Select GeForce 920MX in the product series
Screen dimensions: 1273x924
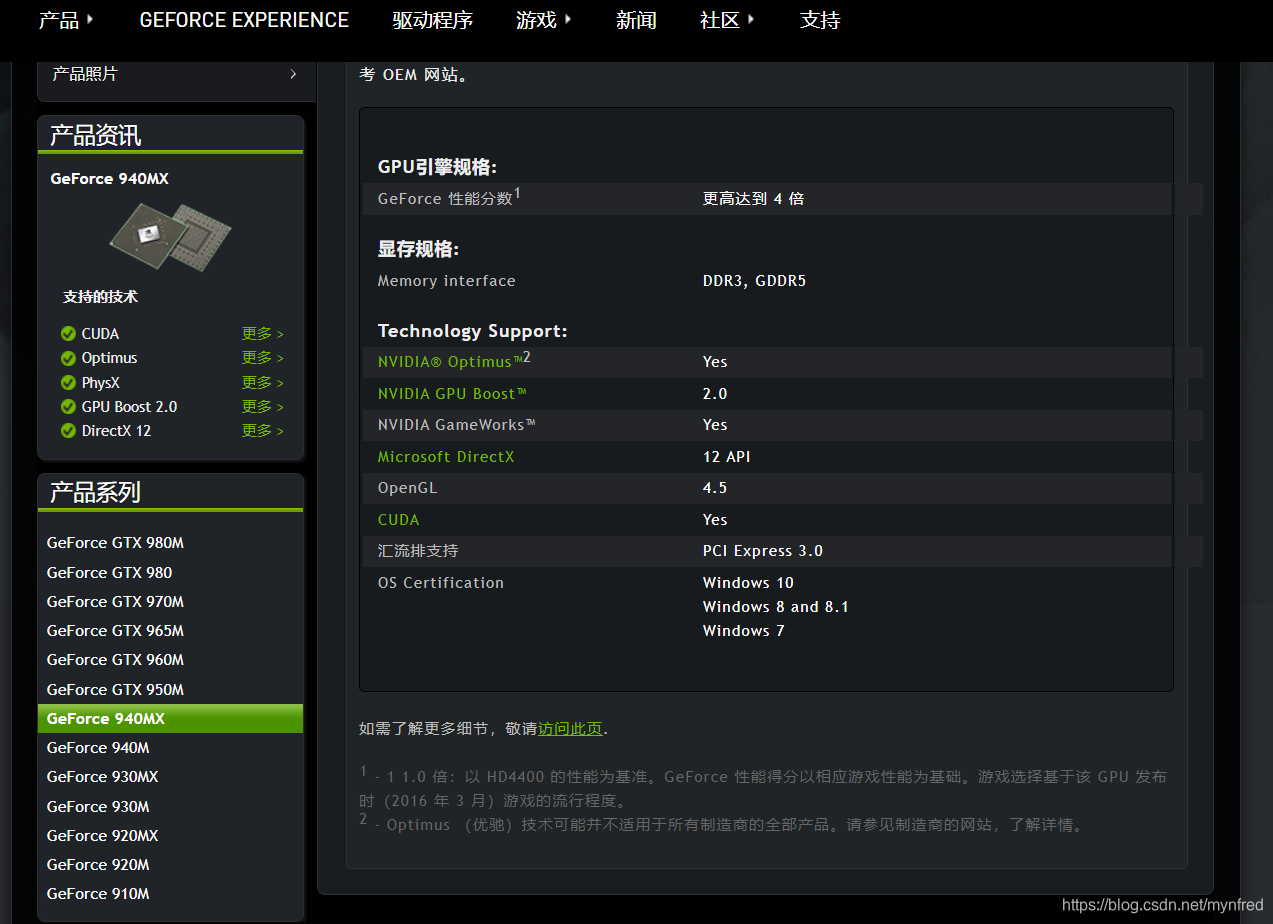[x=102, y=836]
